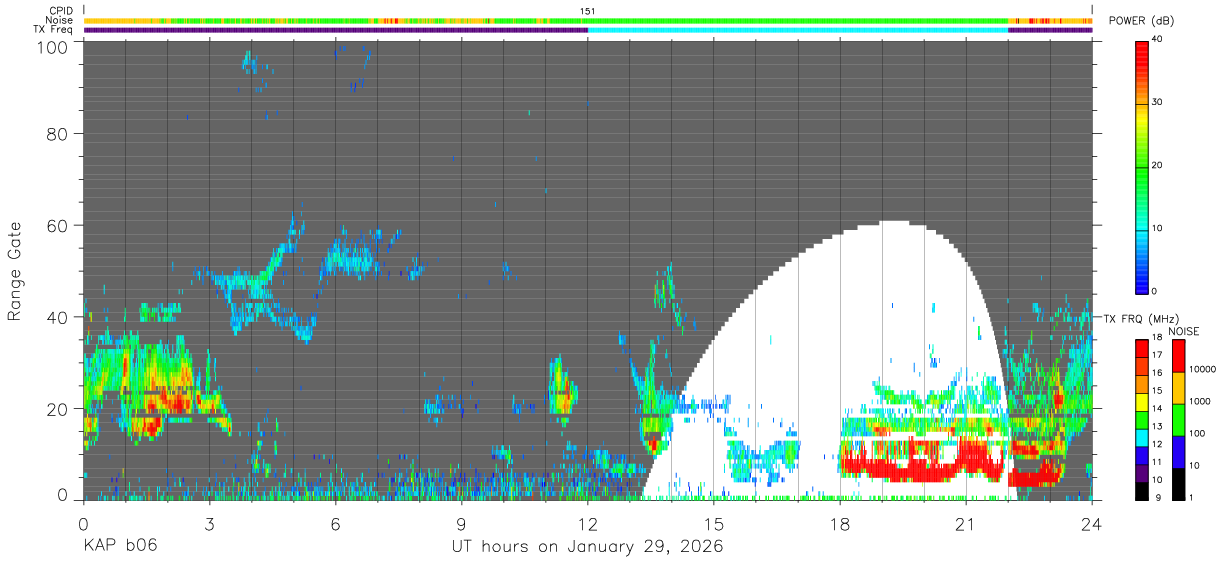
Task: Click the Range Gate axis title
Action: coord(15,271)
